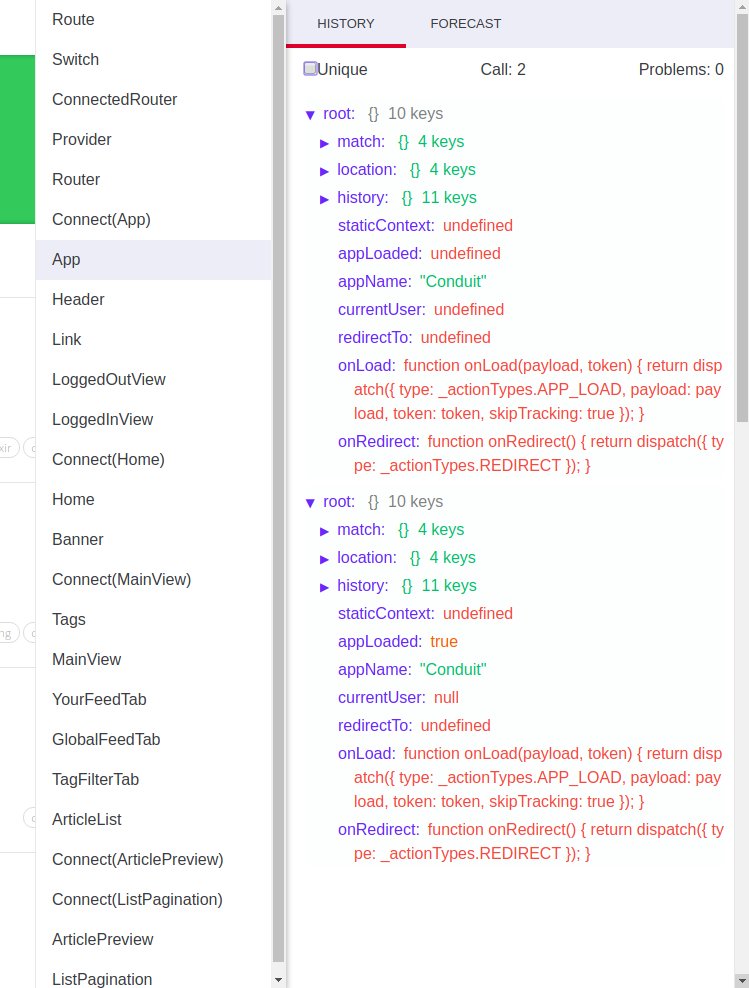Expand location in the first root
The height and width of the screenshot is (988, 749).
point(324,171)
